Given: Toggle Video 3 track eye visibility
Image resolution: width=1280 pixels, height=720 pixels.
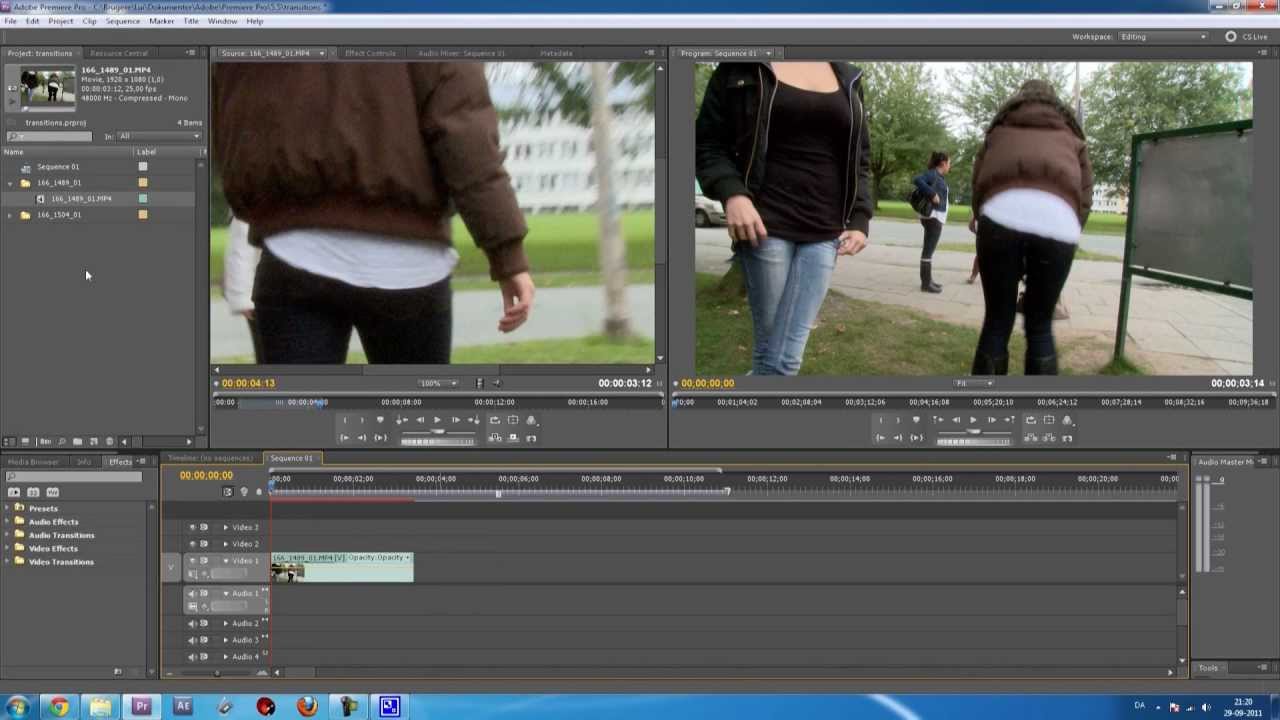Looking at the screenshot, I should point(192,527).
